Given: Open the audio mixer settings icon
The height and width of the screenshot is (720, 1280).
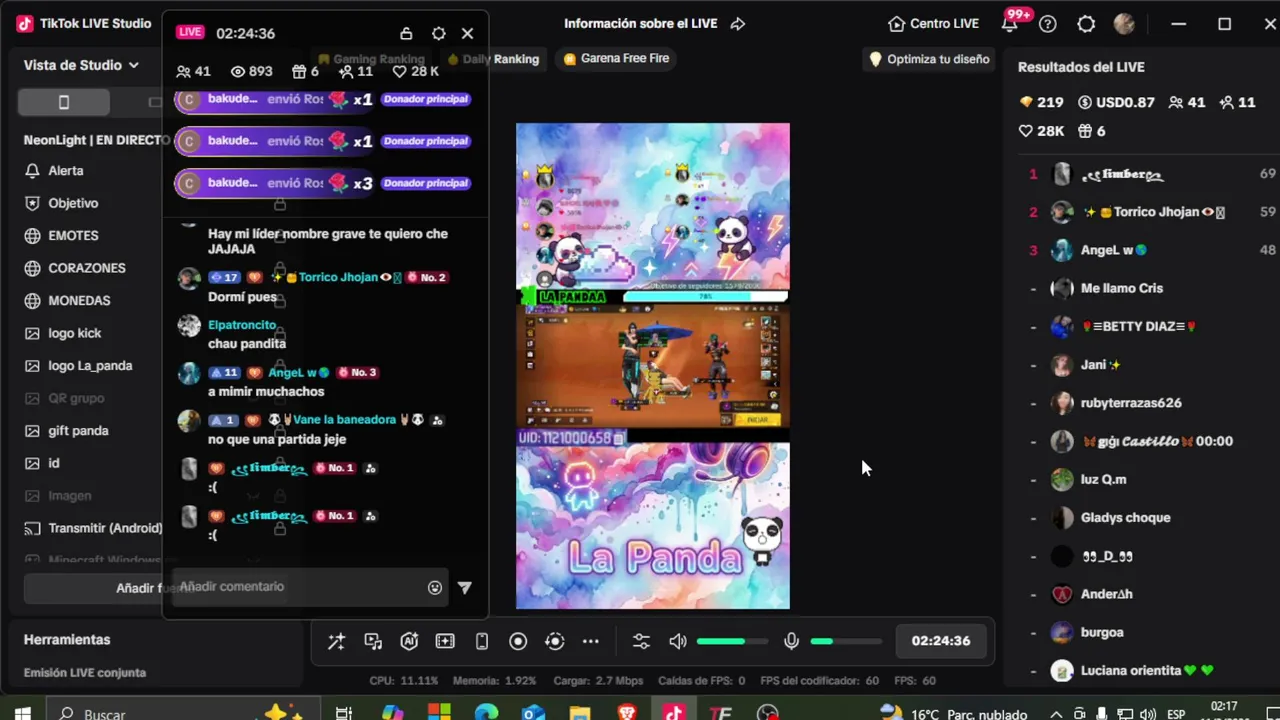Looking at the screenshot, I should pyautogui.click(x=641, y=642).
